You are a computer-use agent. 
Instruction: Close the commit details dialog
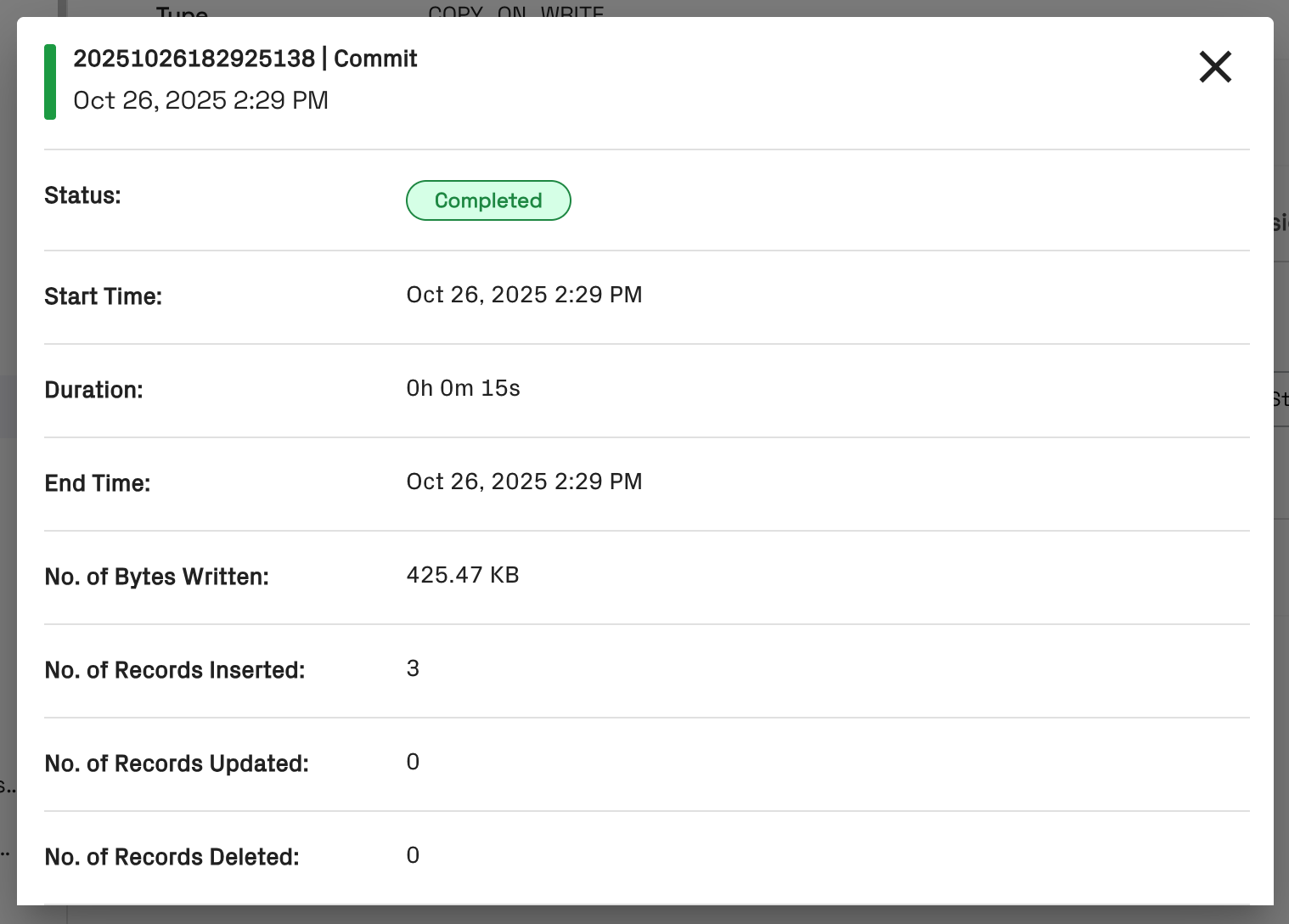1215,67
